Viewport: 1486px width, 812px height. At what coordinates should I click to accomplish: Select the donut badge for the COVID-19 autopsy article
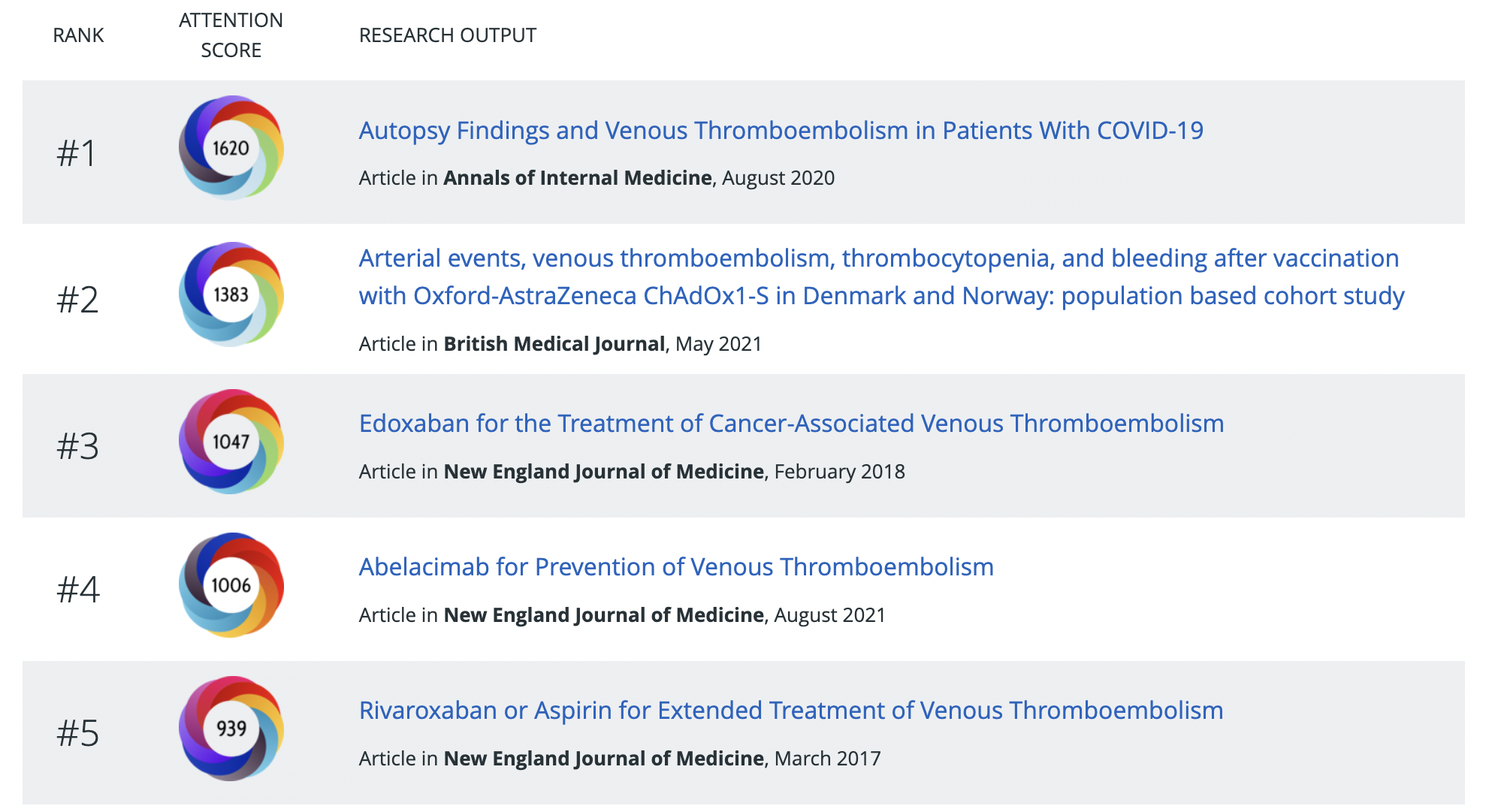coord(230,148)
